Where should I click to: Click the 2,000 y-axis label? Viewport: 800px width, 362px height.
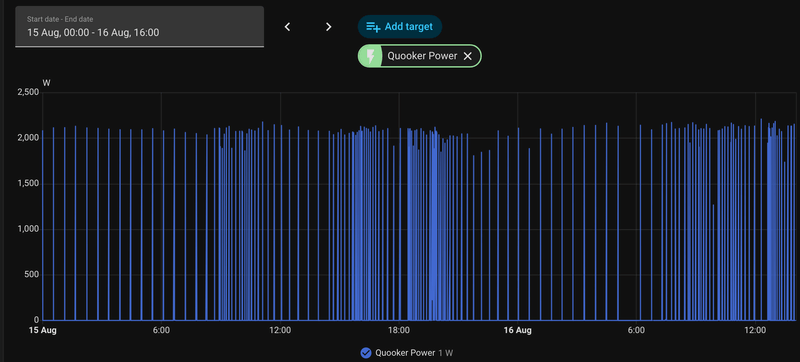(28, 138)
